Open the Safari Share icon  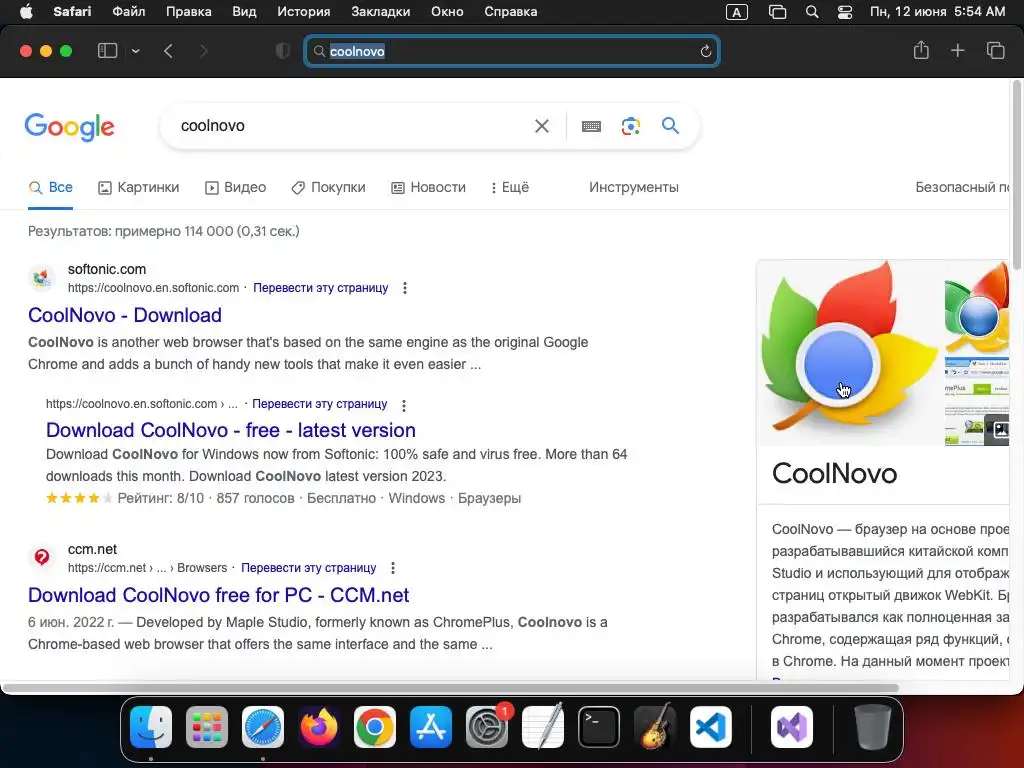click(x=921, y=50)
